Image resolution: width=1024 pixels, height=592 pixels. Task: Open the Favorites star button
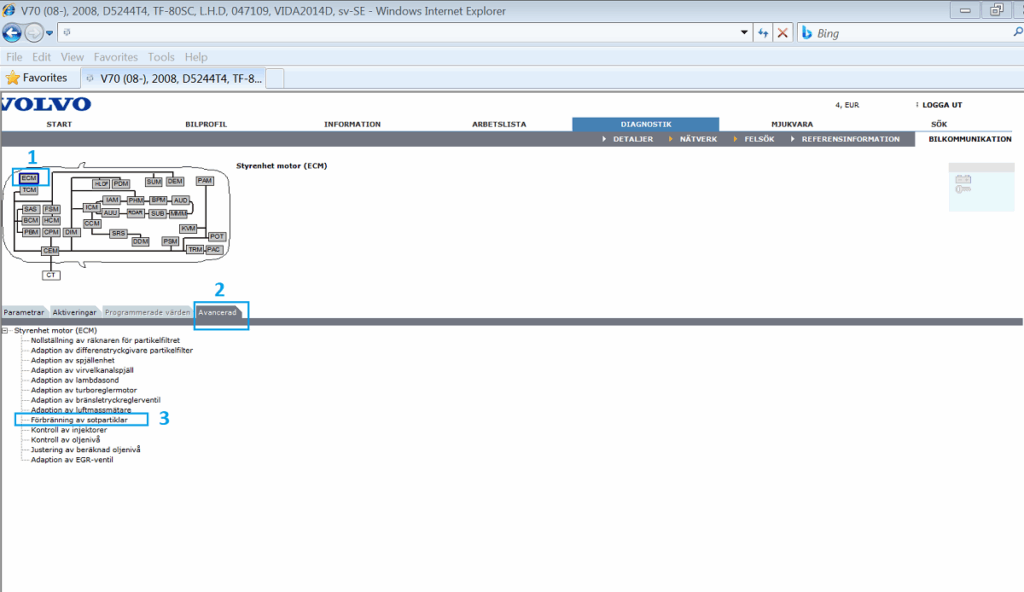37,77
